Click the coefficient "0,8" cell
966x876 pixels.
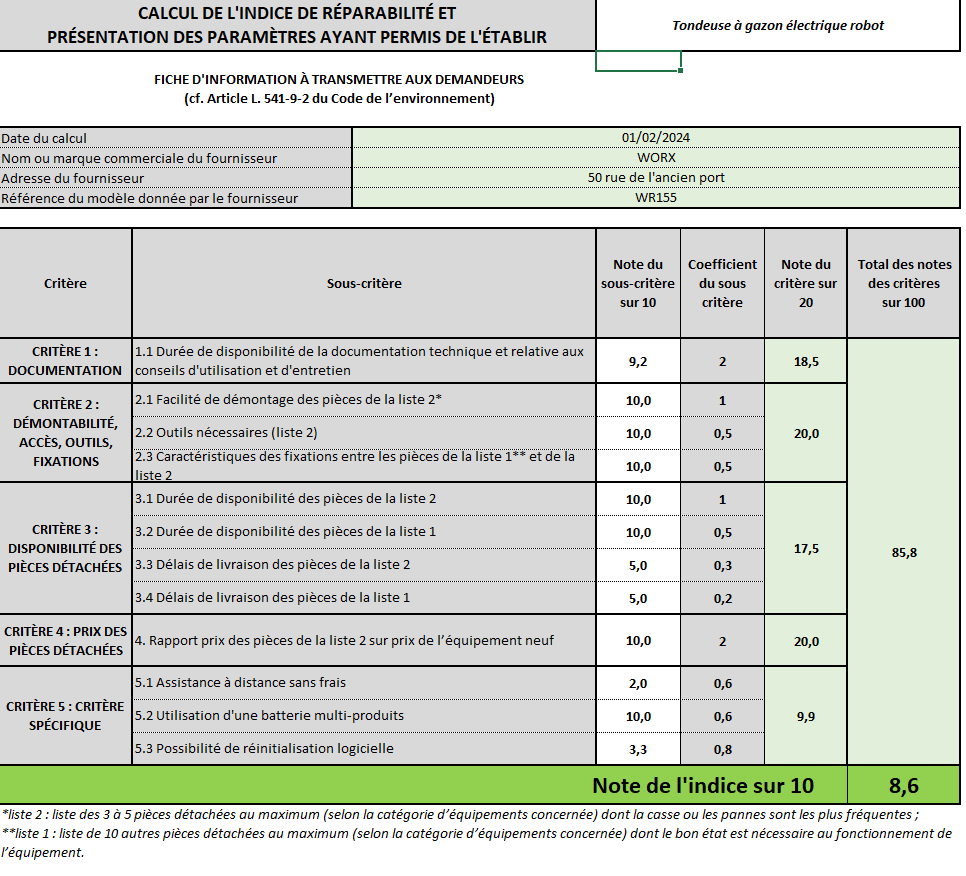[722, 749]
